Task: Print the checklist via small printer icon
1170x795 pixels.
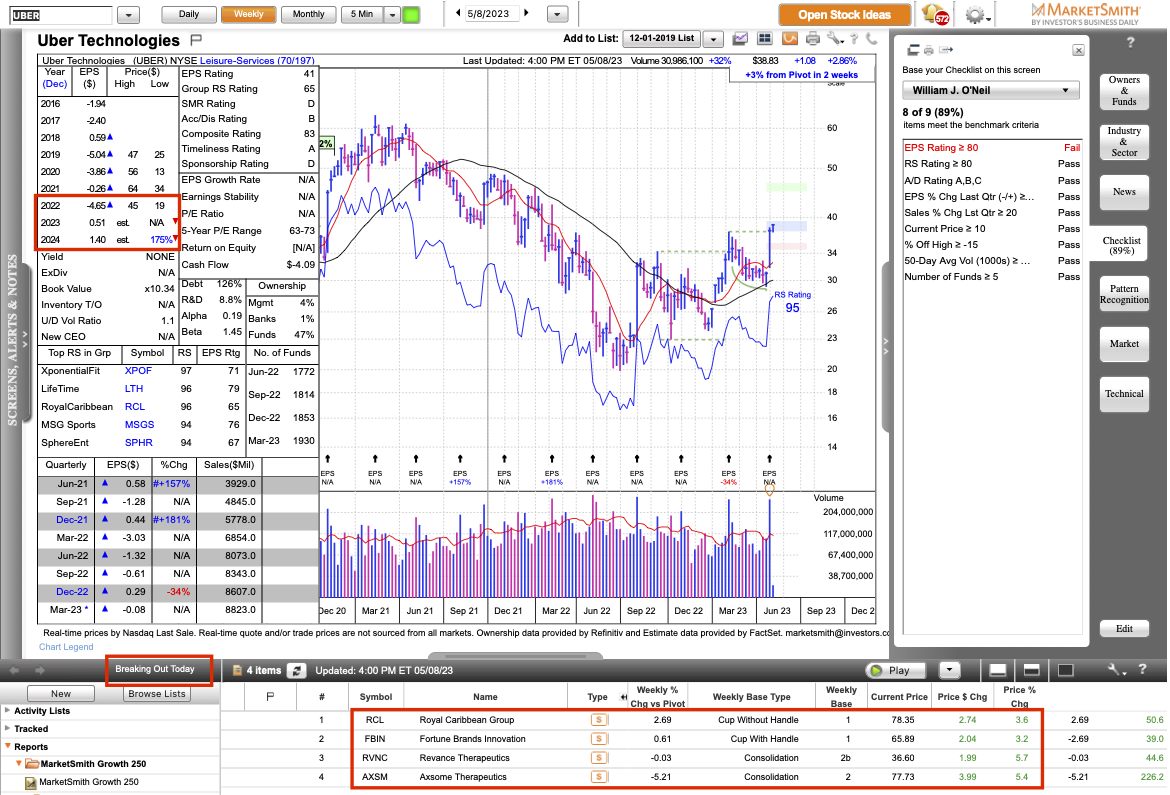Action: coord(928,50)
